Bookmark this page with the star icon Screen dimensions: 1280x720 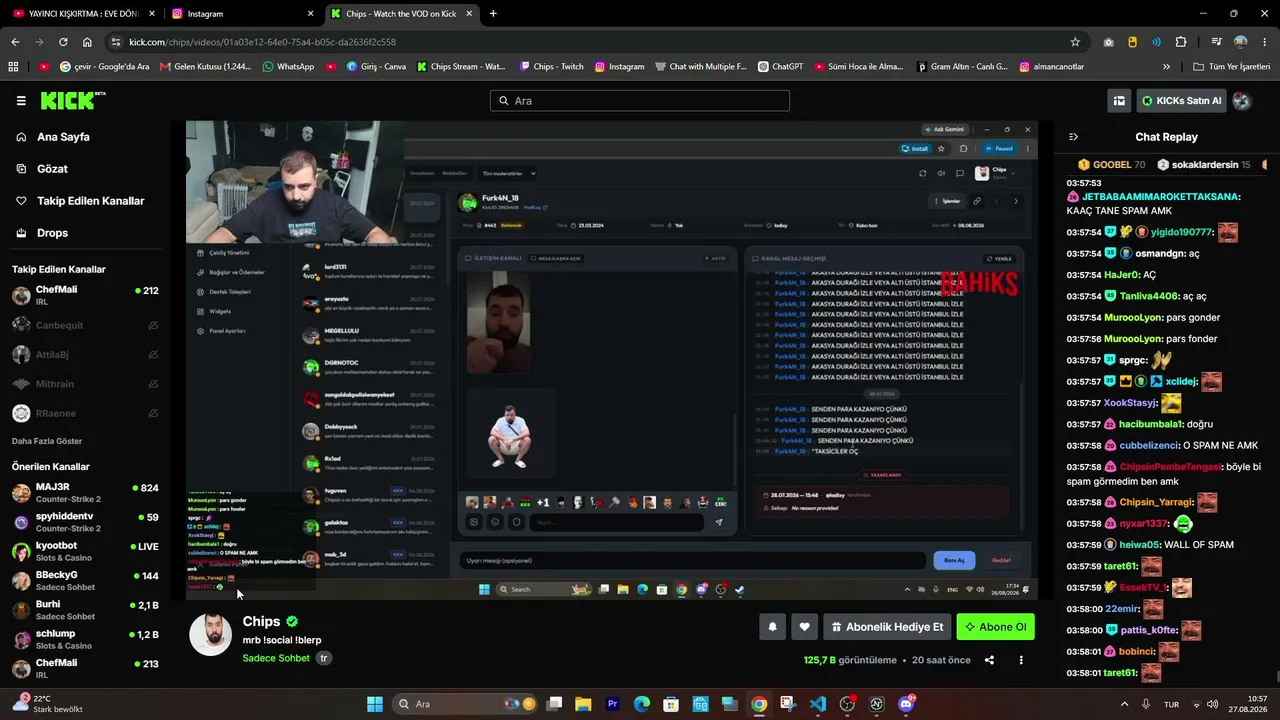click(x=1075, y=42)
